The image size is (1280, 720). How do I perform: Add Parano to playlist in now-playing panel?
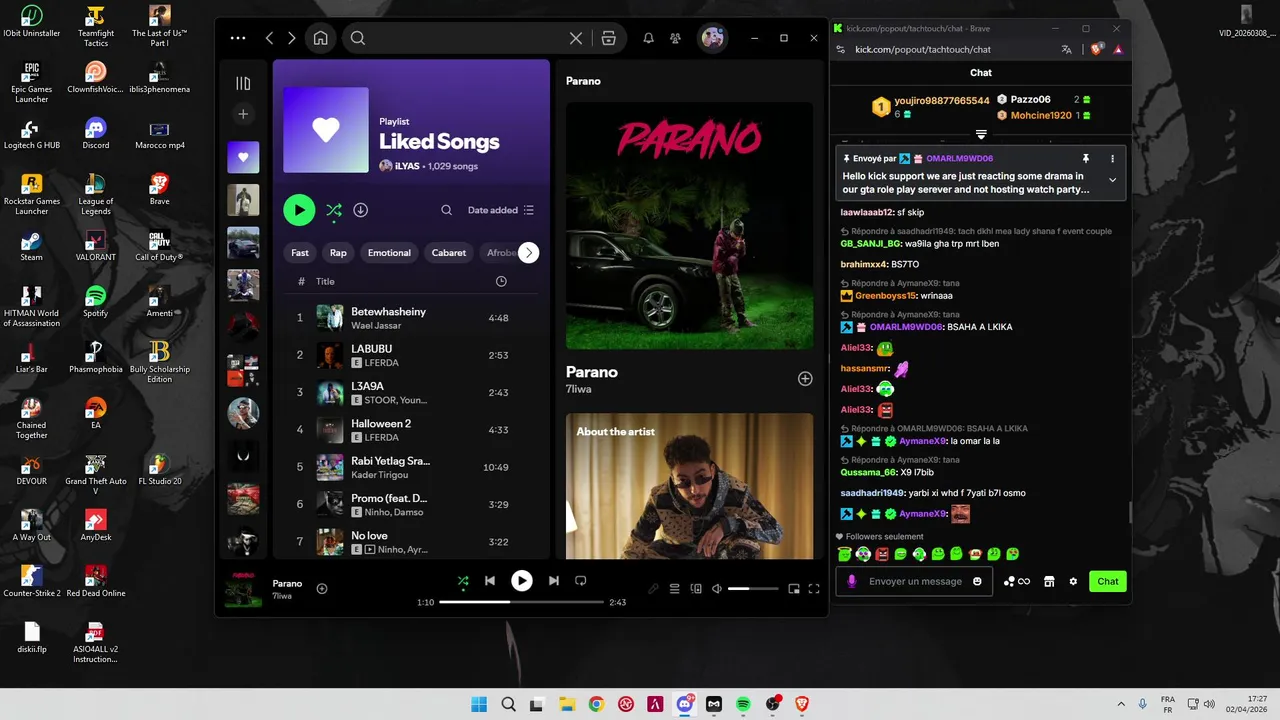point(805,378)
